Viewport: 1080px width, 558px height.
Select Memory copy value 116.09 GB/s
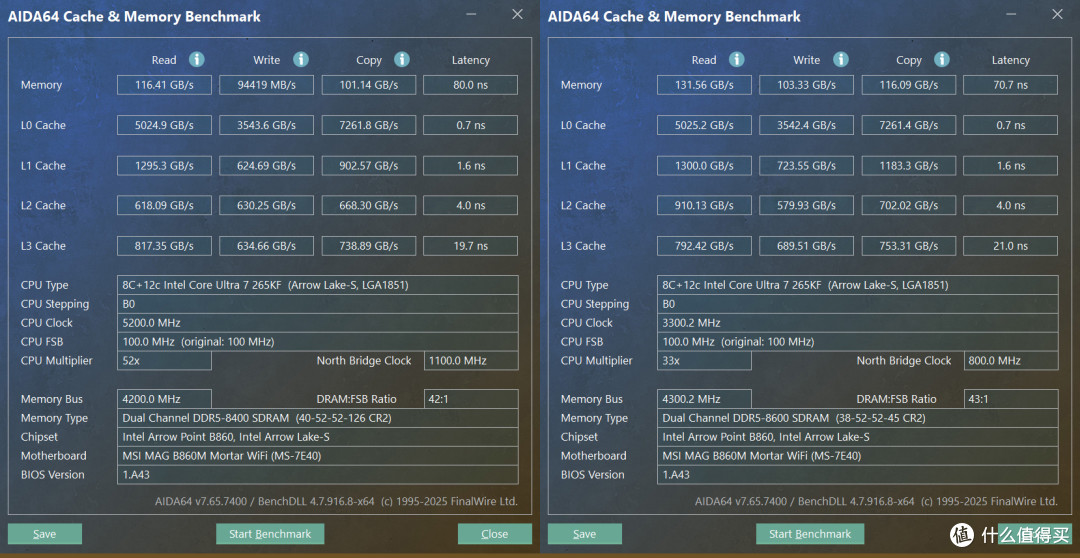(908, 85)
